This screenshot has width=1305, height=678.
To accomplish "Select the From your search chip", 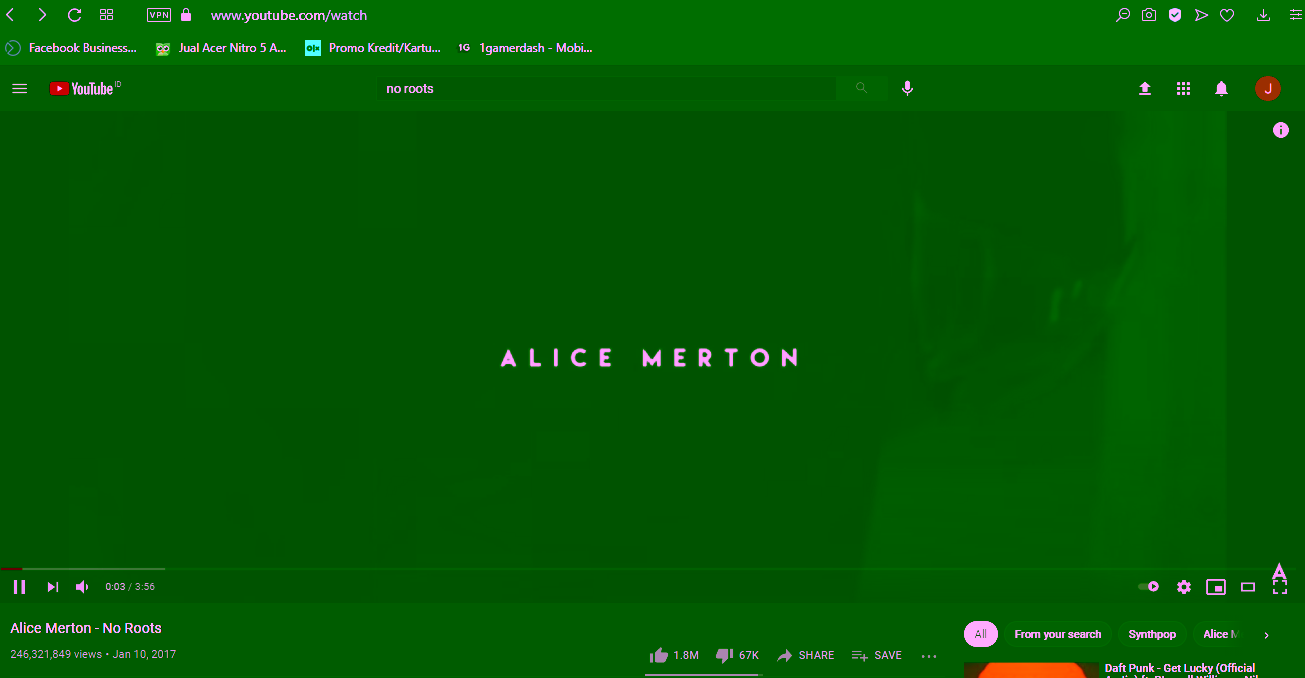I will point(1057,634).
